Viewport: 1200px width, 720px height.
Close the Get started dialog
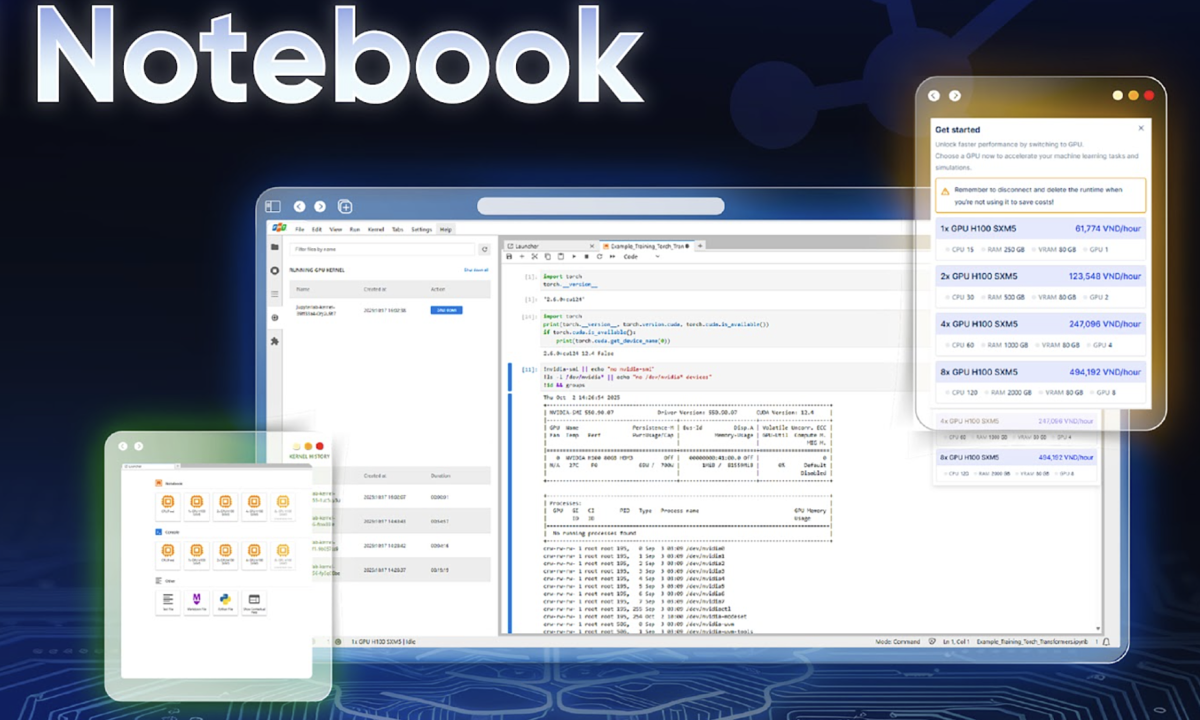point(1141,129)
